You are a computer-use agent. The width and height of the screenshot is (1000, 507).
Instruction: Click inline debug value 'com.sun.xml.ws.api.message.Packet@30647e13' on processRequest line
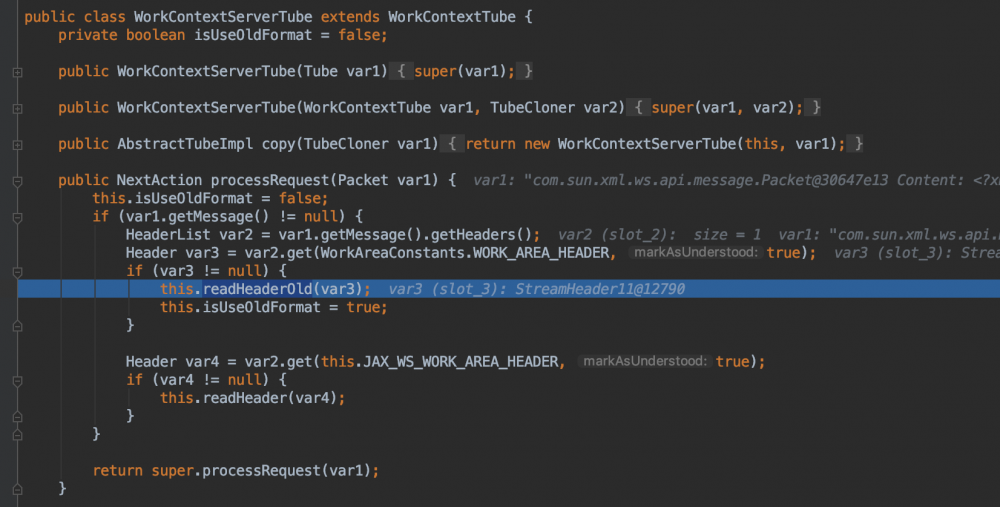710,180
